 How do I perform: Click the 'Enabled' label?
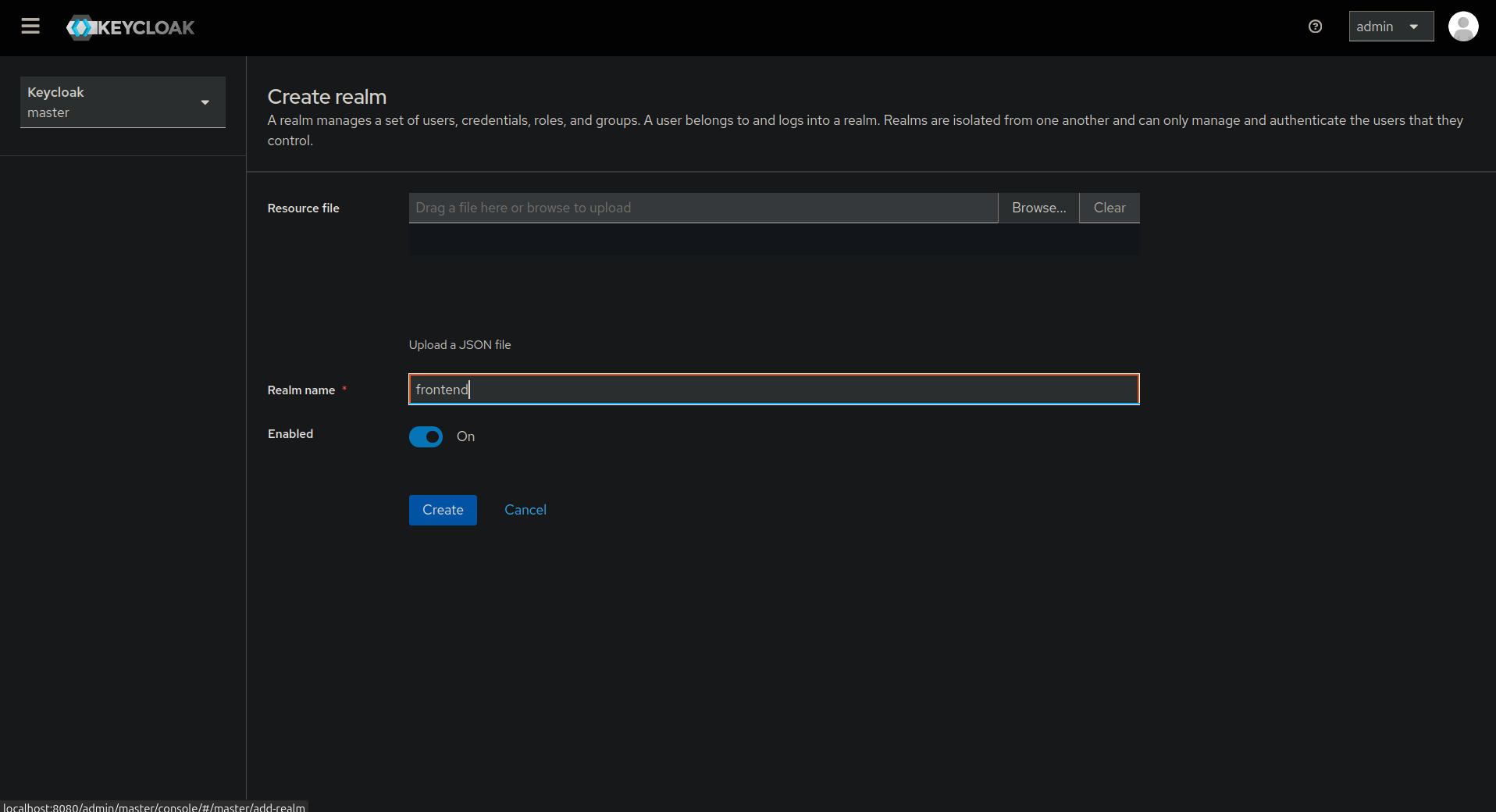tap(290, 433)
